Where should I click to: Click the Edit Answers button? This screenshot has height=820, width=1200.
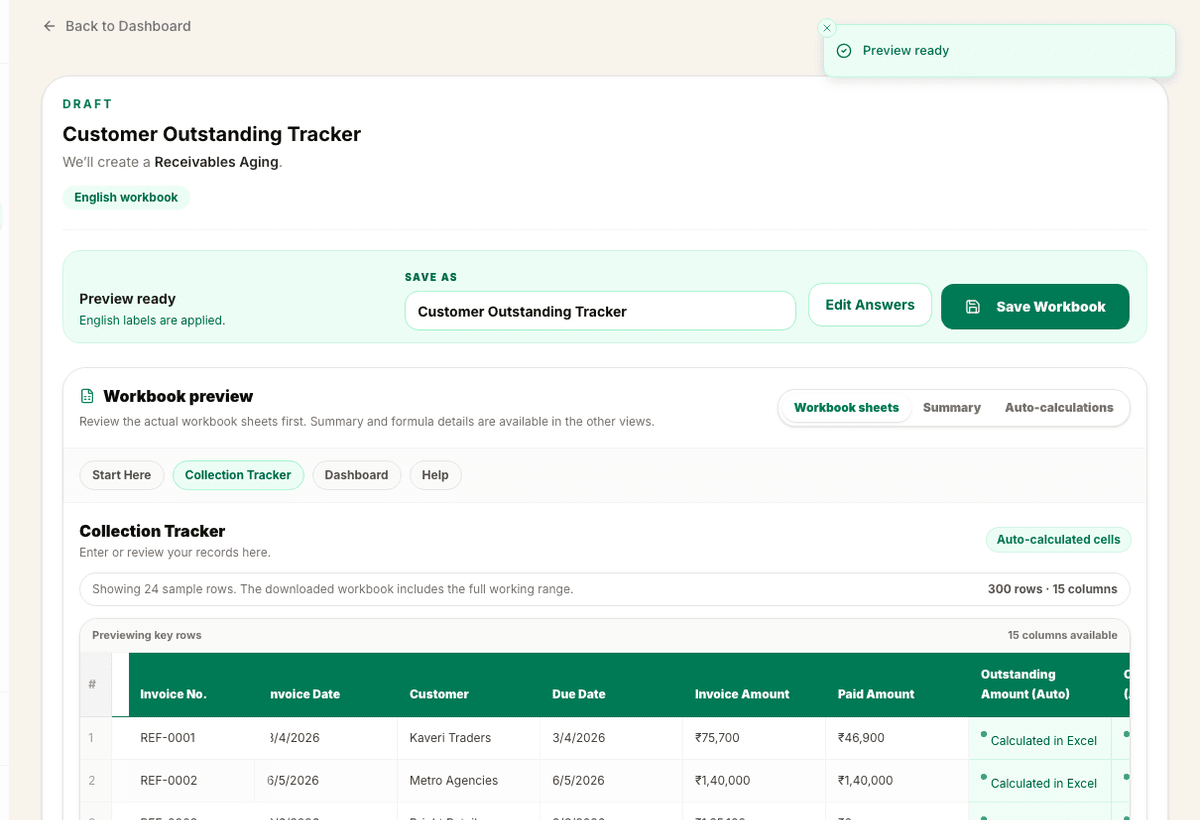(x=870, y=305)
